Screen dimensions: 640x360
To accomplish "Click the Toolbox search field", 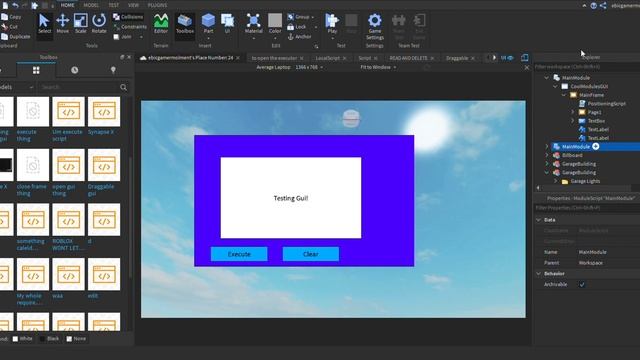I will point(79,87).
